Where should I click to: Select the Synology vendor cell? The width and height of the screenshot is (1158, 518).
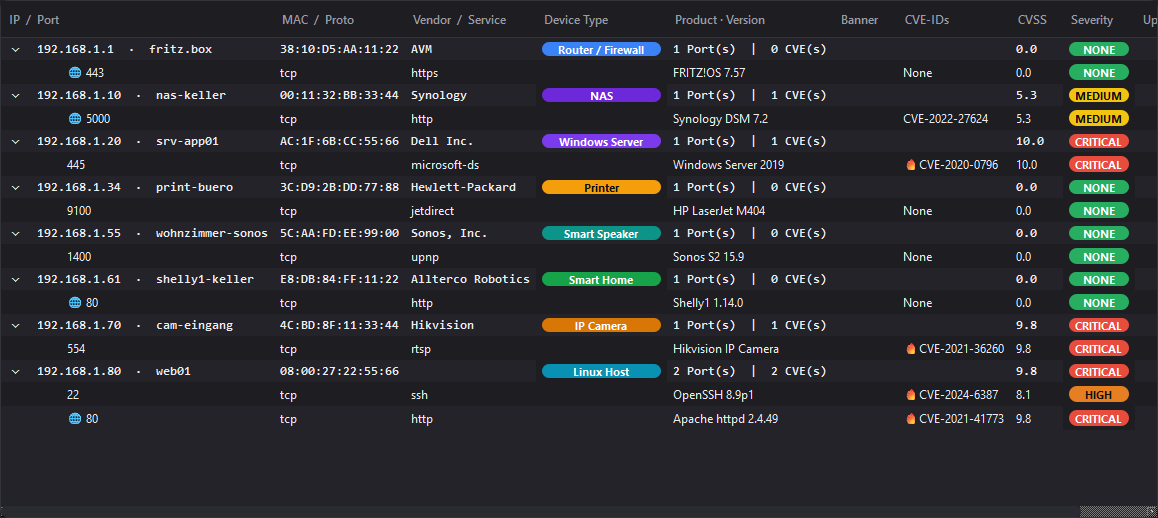[x=439, y=95]
